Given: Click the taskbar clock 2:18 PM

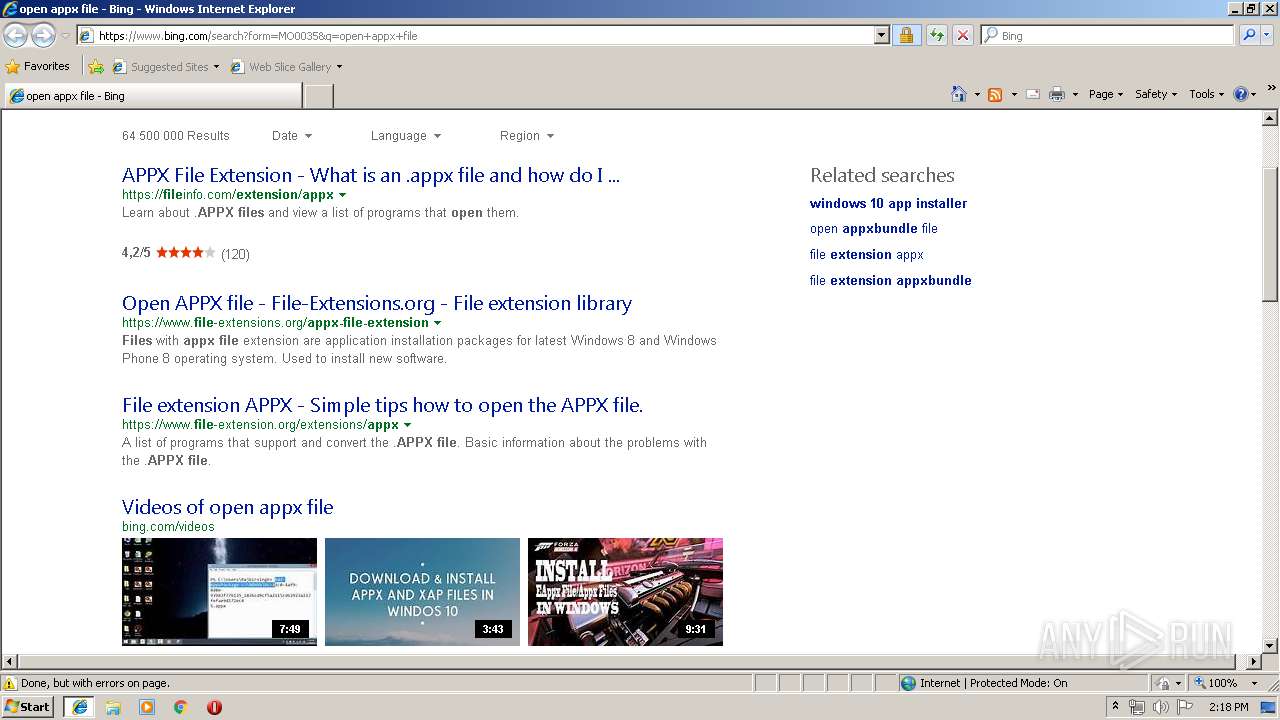Looking at the screenshot, I should 1228,707.
